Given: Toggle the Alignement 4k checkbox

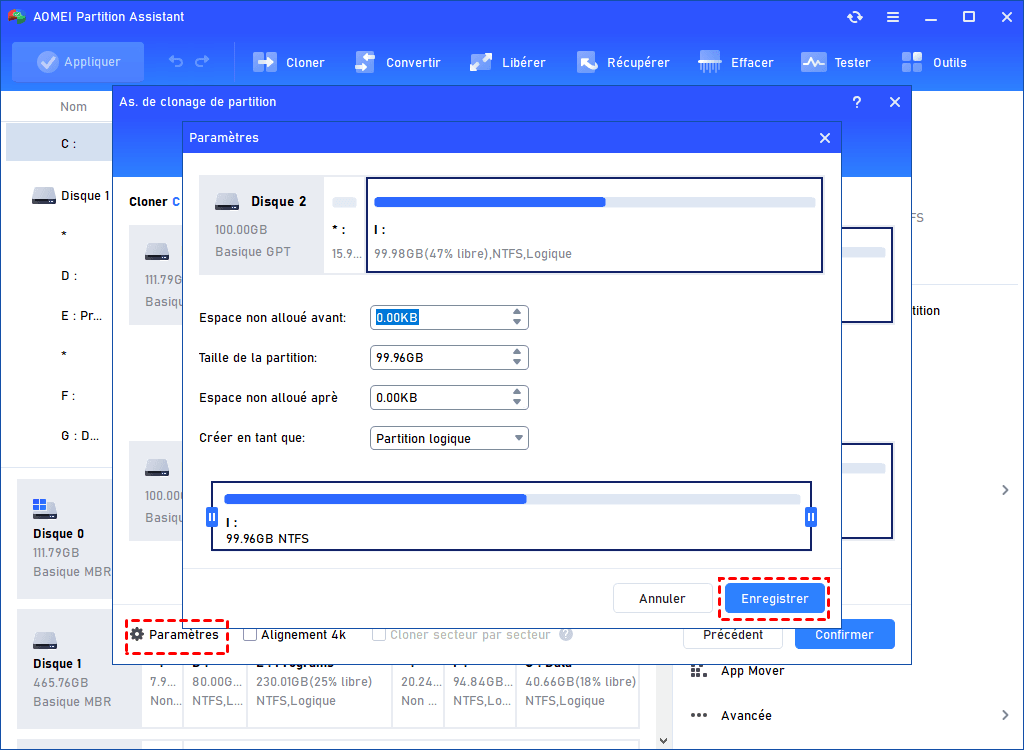Looking at the screenshot, I should [x=249, y=634].
